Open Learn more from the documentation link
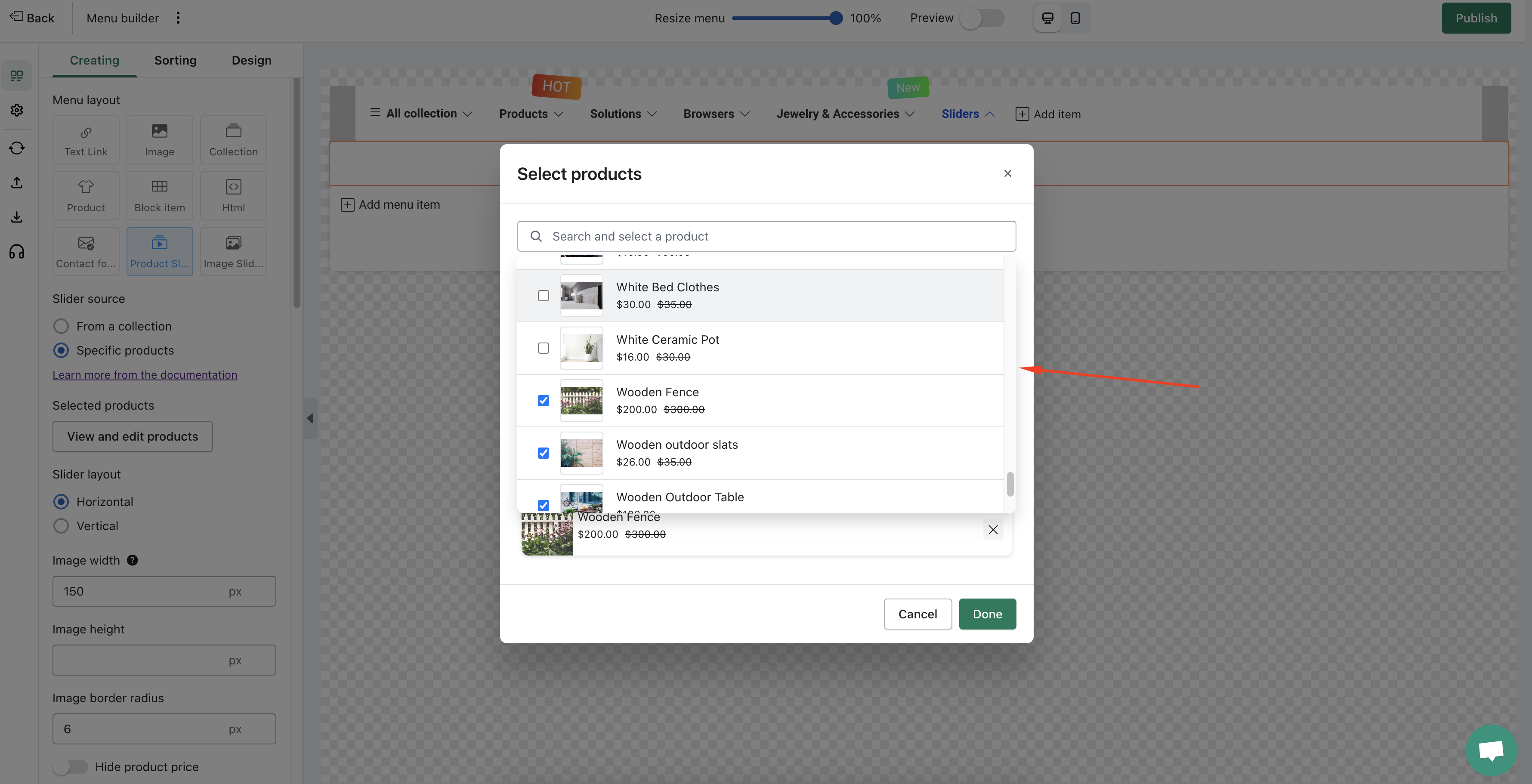The width and height of the screenshot is (1532, 784). [x=145, y=375]
